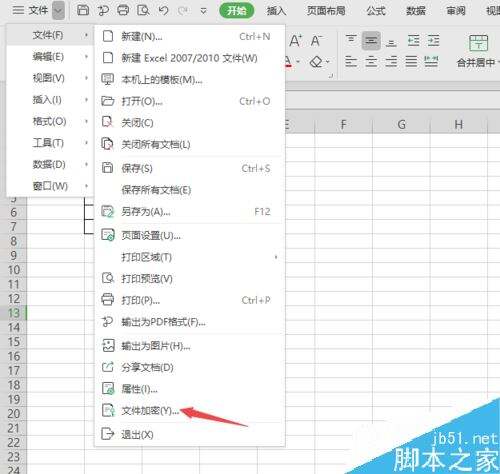The width and height of the screenshot is (500, 474).
Task: Click the 合并居中 merge button
Action: pyautogui.click(x=478, y=51)
